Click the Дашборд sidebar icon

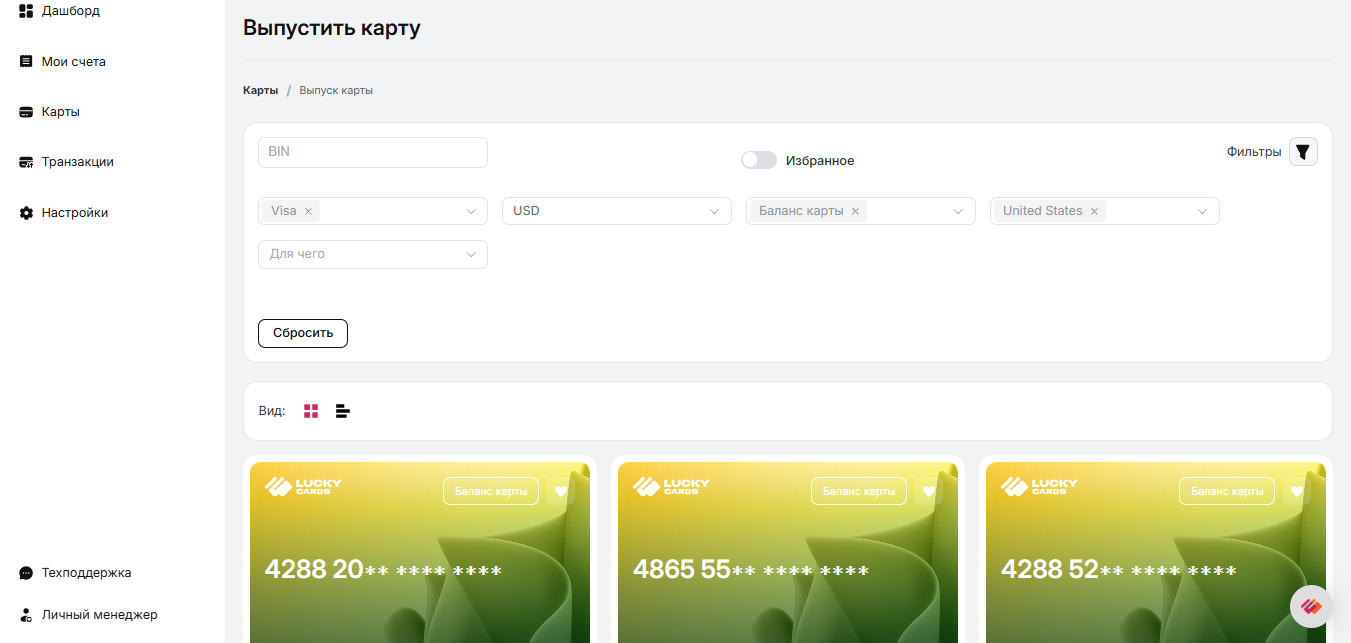click(x=26, y=11)
